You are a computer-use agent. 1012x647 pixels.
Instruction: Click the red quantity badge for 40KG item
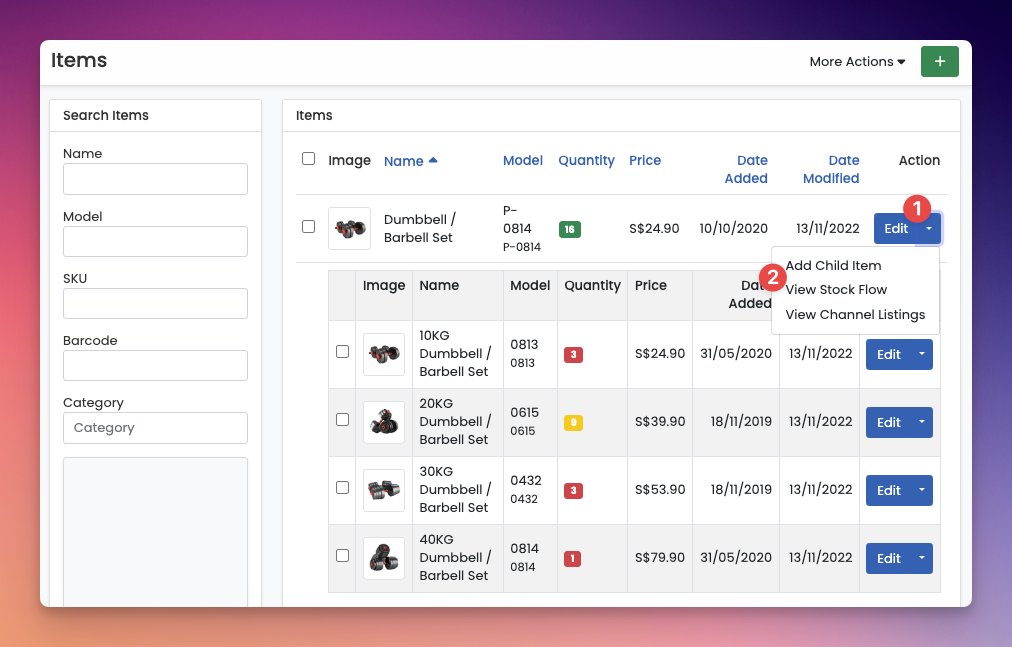[573, 559]
